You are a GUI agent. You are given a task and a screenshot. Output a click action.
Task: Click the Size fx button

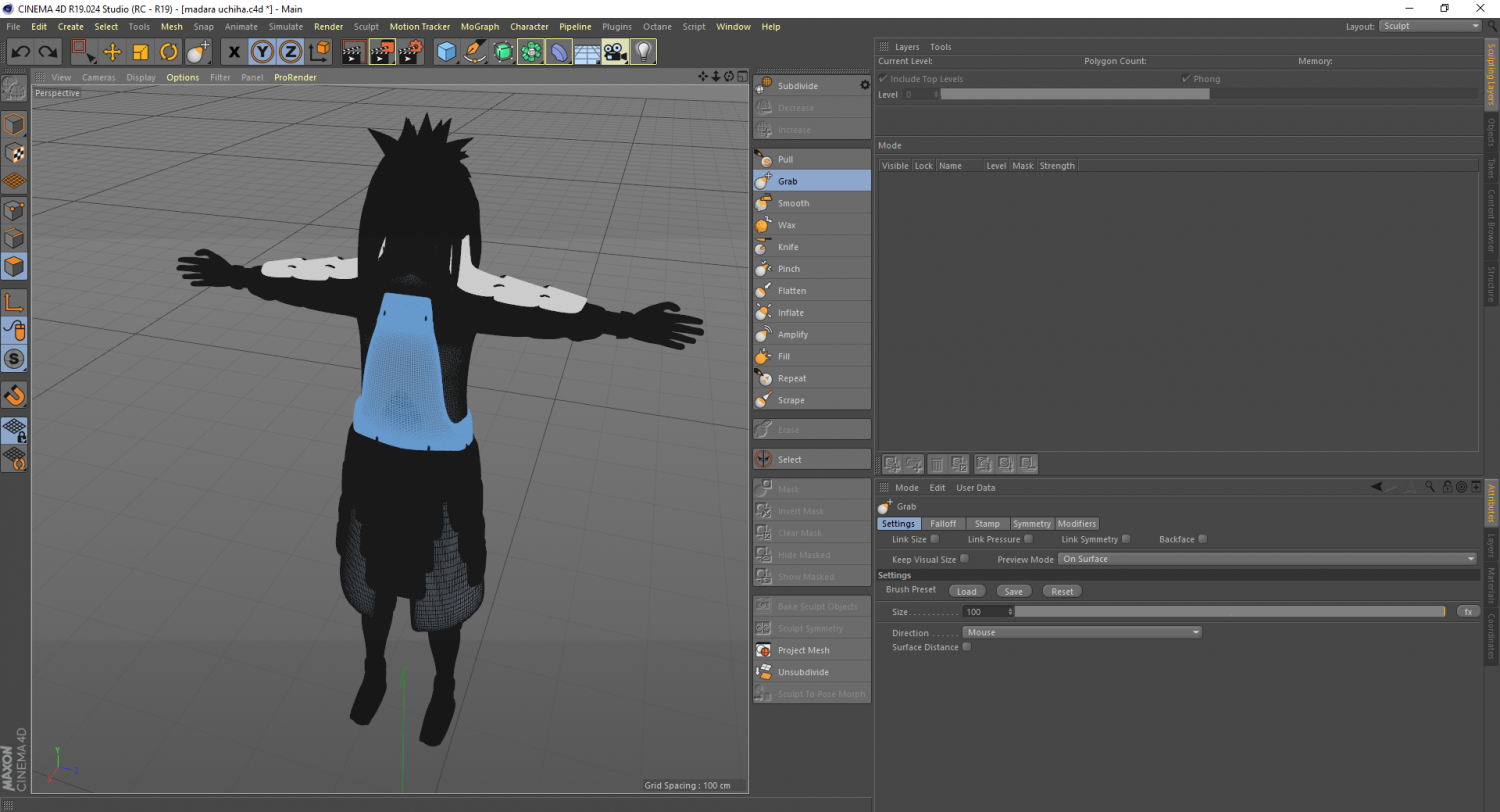[1468, 611]
